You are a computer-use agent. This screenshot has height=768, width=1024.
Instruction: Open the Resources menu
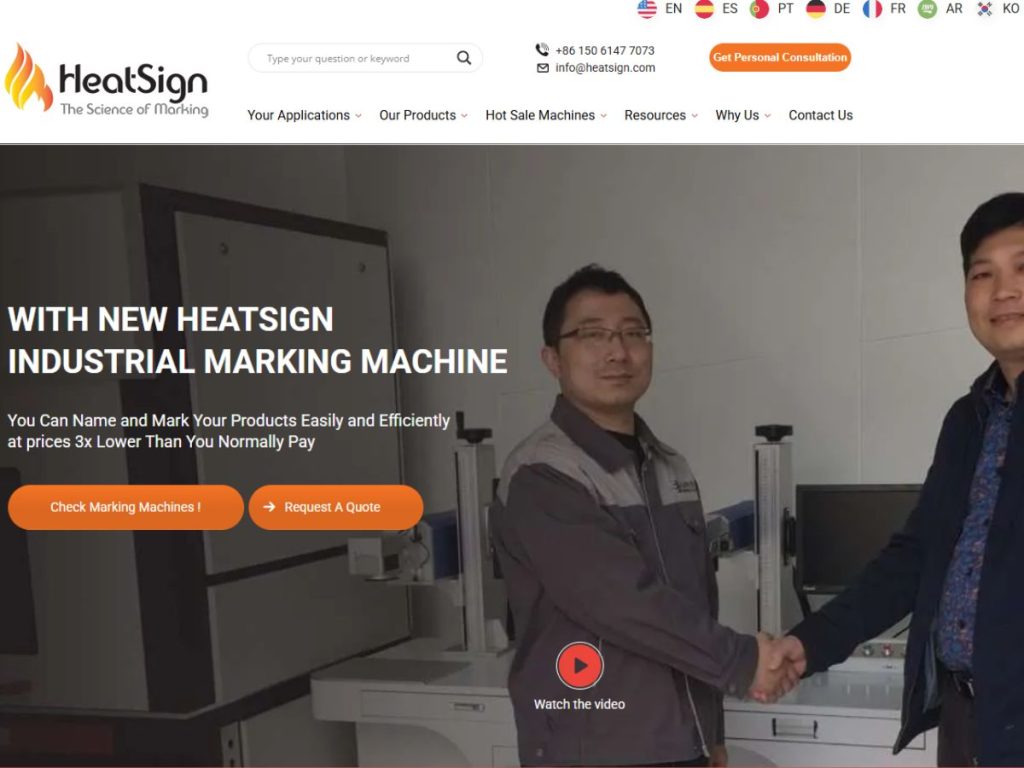click(x=655, y=116)
